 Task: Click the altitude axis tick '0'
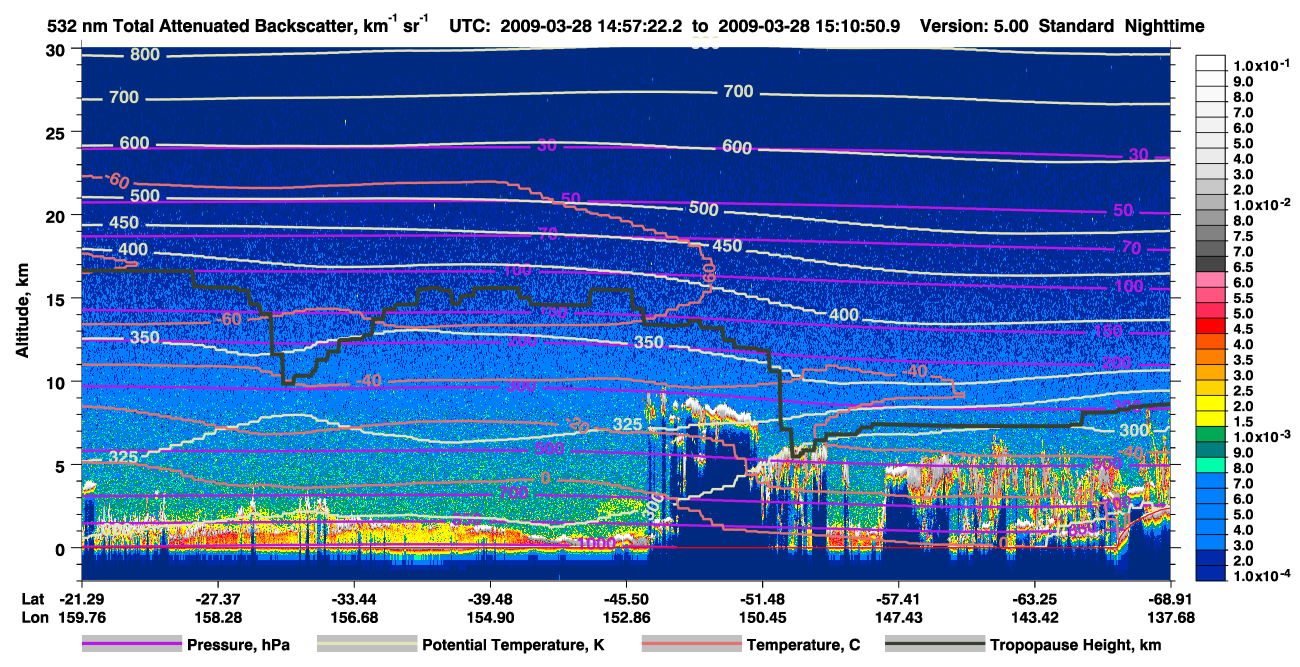[x=62, y=548]
